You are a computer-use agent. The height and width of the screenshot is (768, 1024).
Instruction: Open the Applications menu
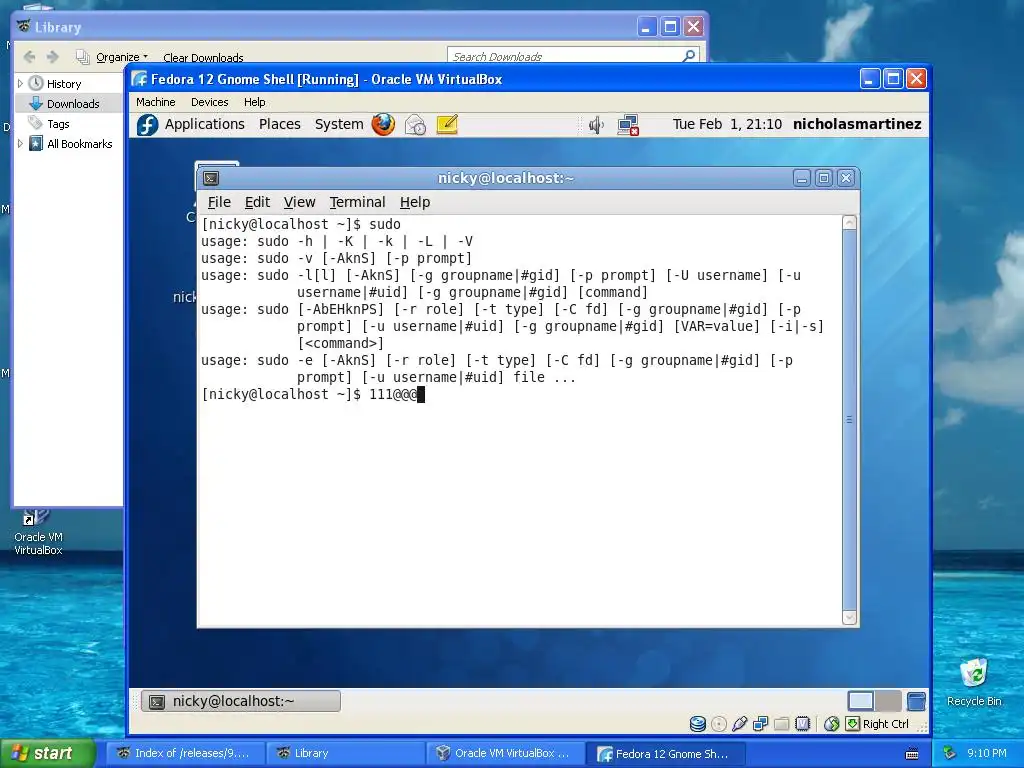(x=204, y=124)
